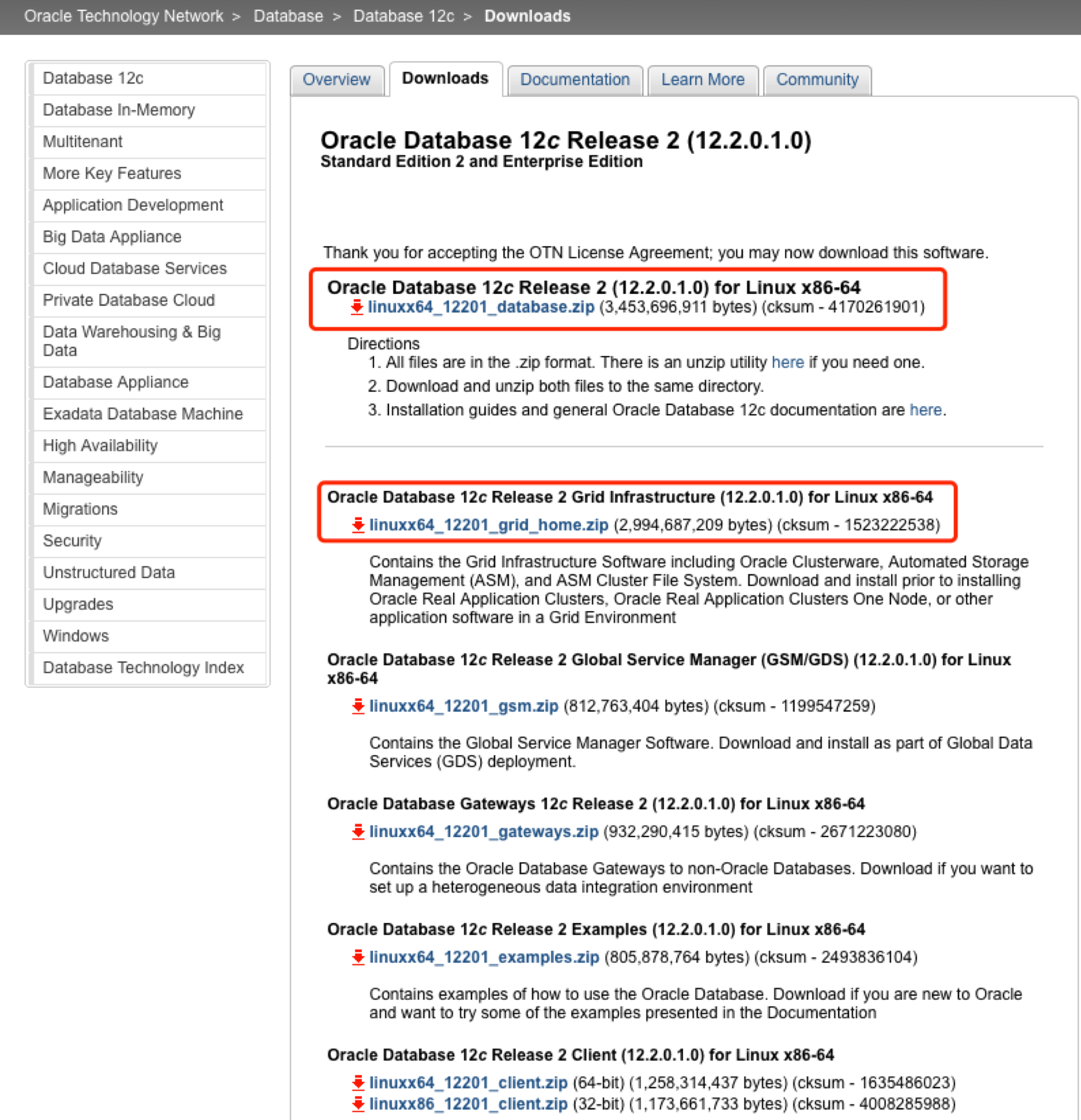This screenshot has width=1081, height=1120.
Task: Select Security in the sidebar
Action: pos(149,541)
